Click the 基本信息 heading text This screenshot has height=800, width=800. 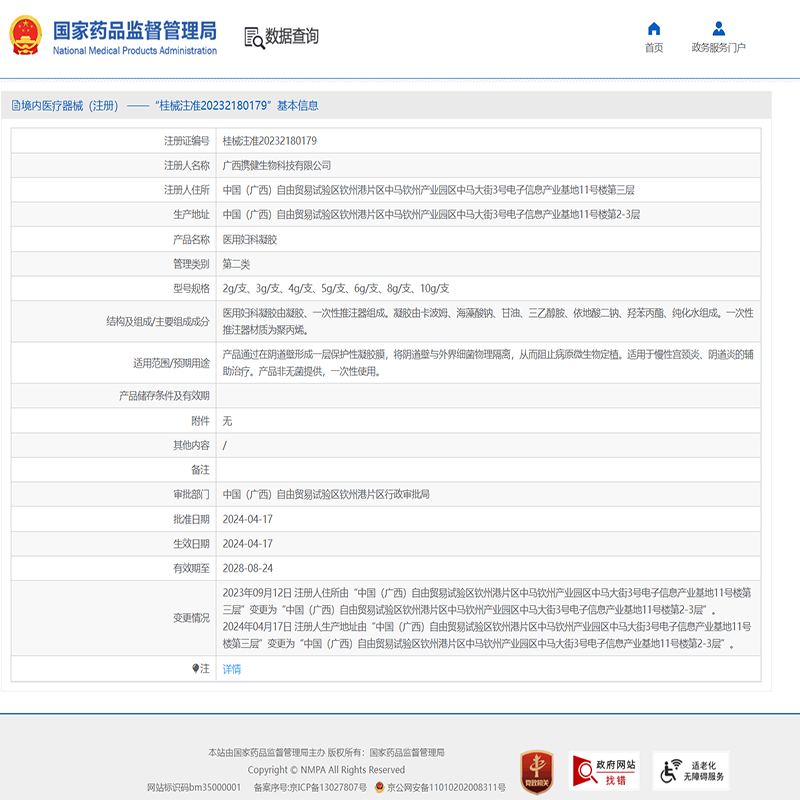297,106
